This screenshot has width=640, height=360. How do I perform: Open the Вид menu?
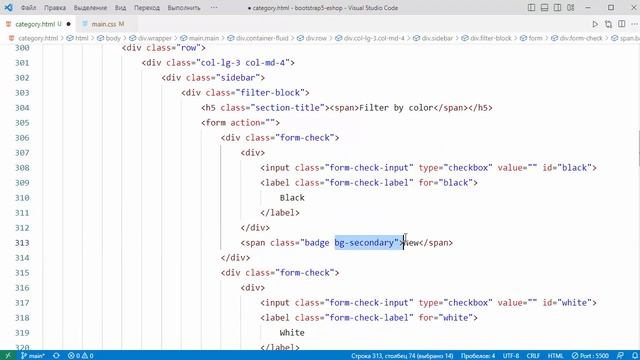pos(120,8)
